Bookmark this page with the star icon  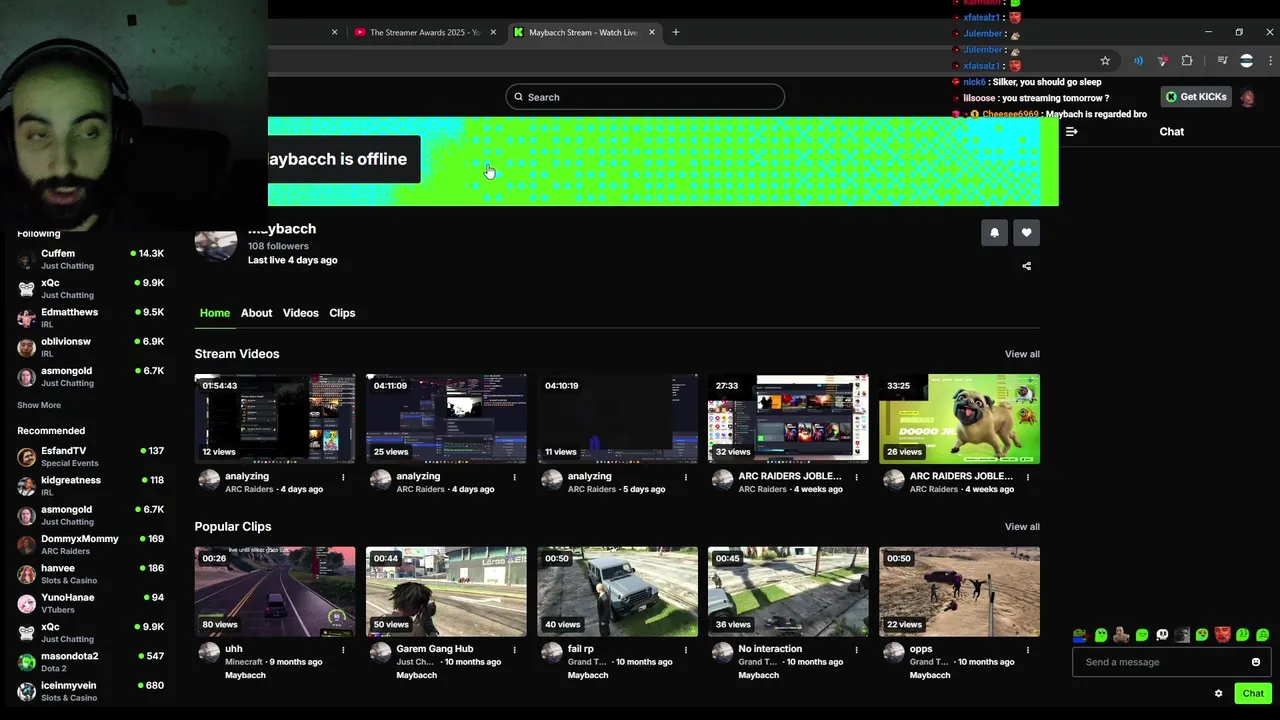click(x=1105, y=61)
